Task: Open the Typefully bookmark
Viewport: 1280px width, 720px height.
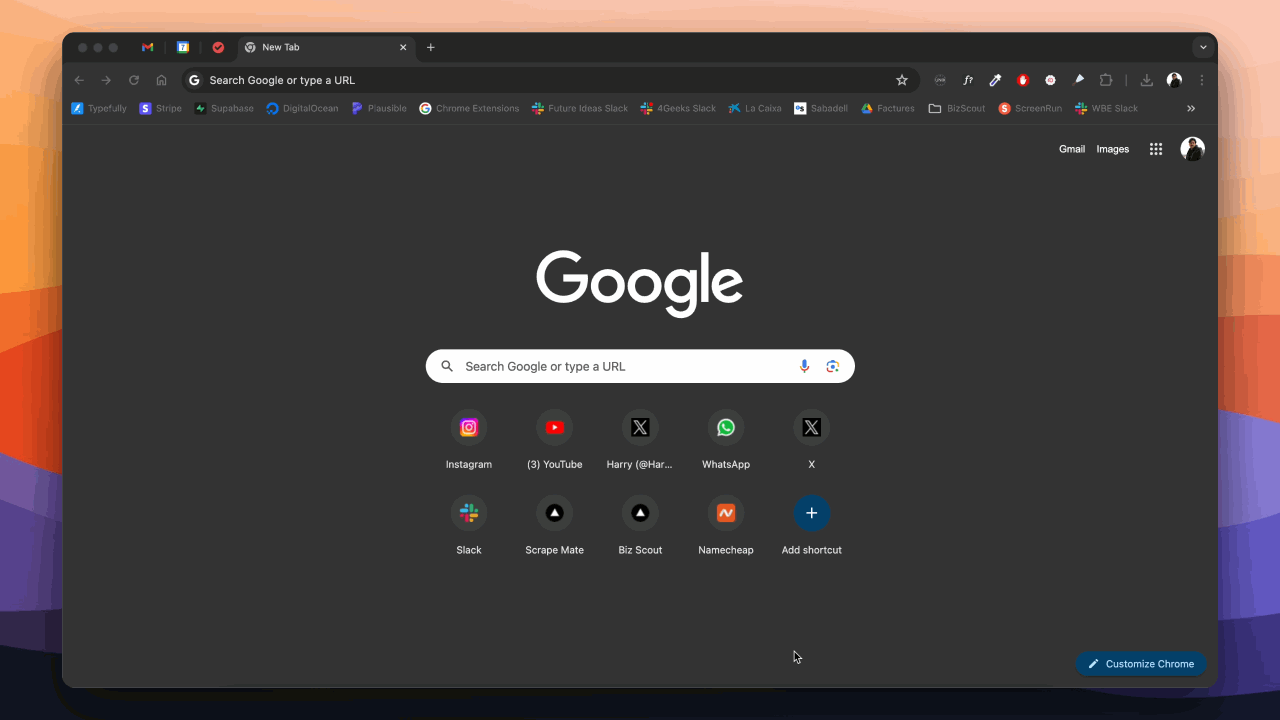Action: pyautogui.click(x=99, y=108)
